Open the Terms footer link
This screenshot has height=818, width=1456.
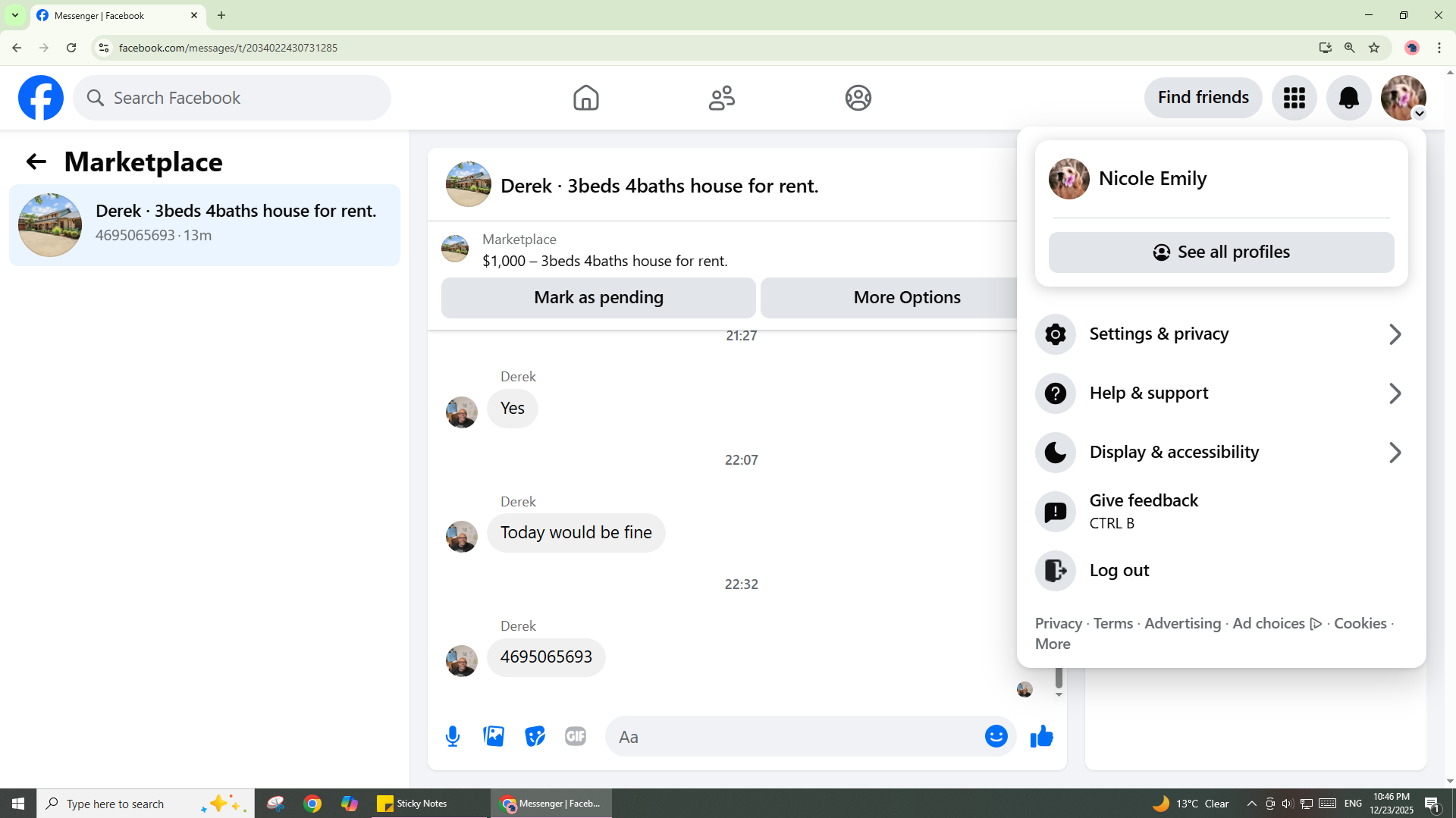tap(1112, 623)
